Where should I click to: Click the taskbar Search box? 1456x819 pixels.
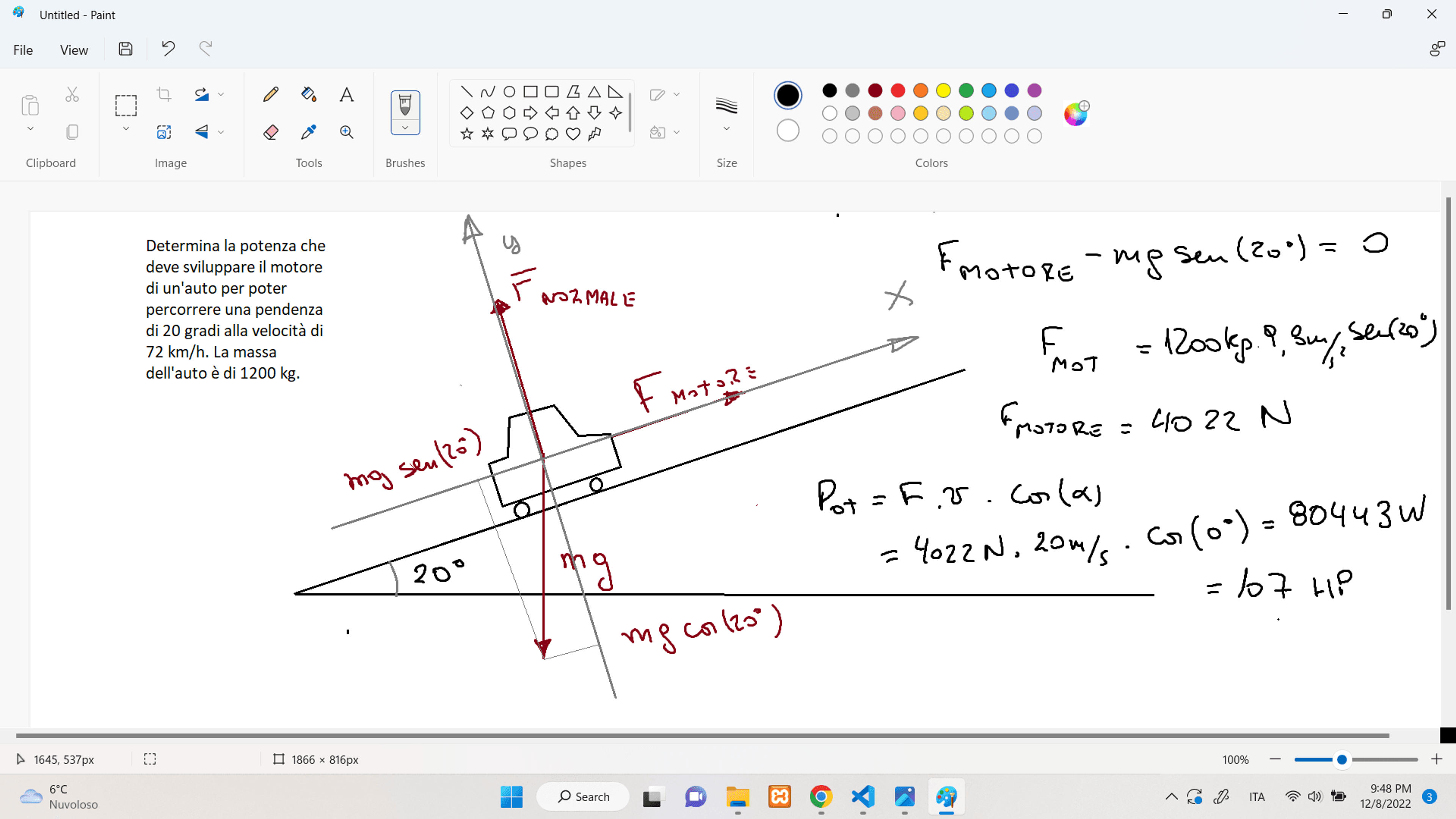point(583,796)
